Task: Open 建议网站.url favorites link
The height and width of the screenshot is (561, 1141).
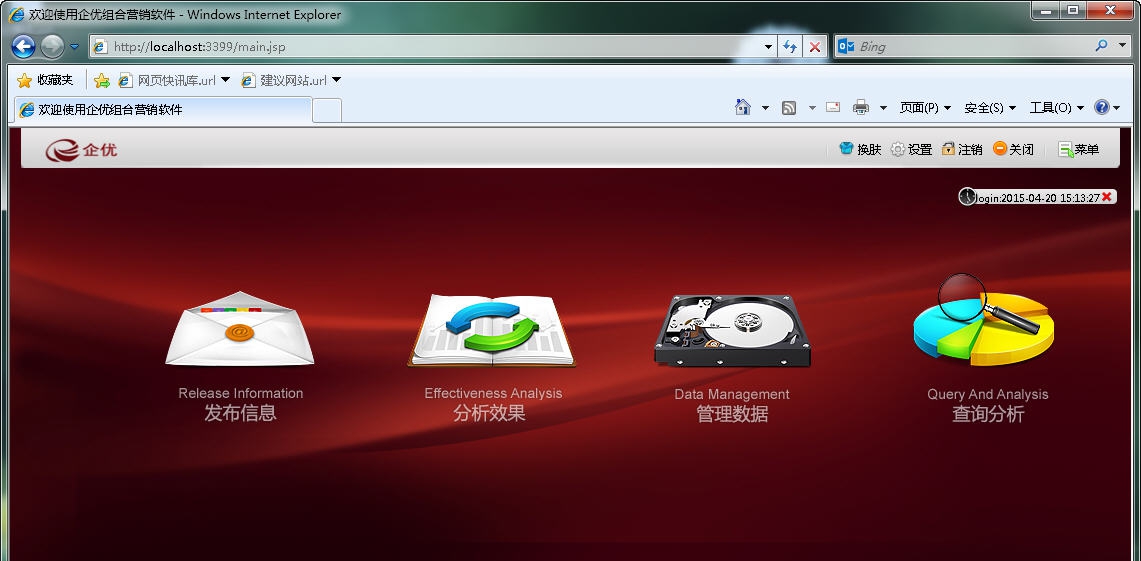Action: point(284,80)
